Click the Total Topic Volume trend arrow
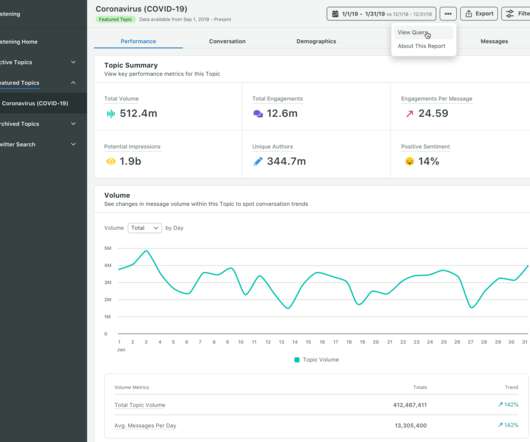Screen dimensions: 530x442 point(500,404)
